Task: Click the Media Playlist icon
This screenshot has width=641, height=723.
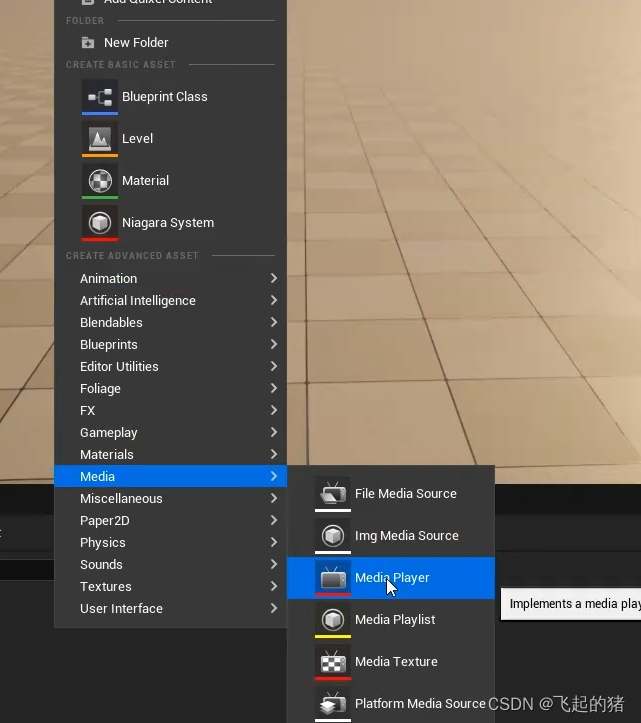Action: (333, 620)
